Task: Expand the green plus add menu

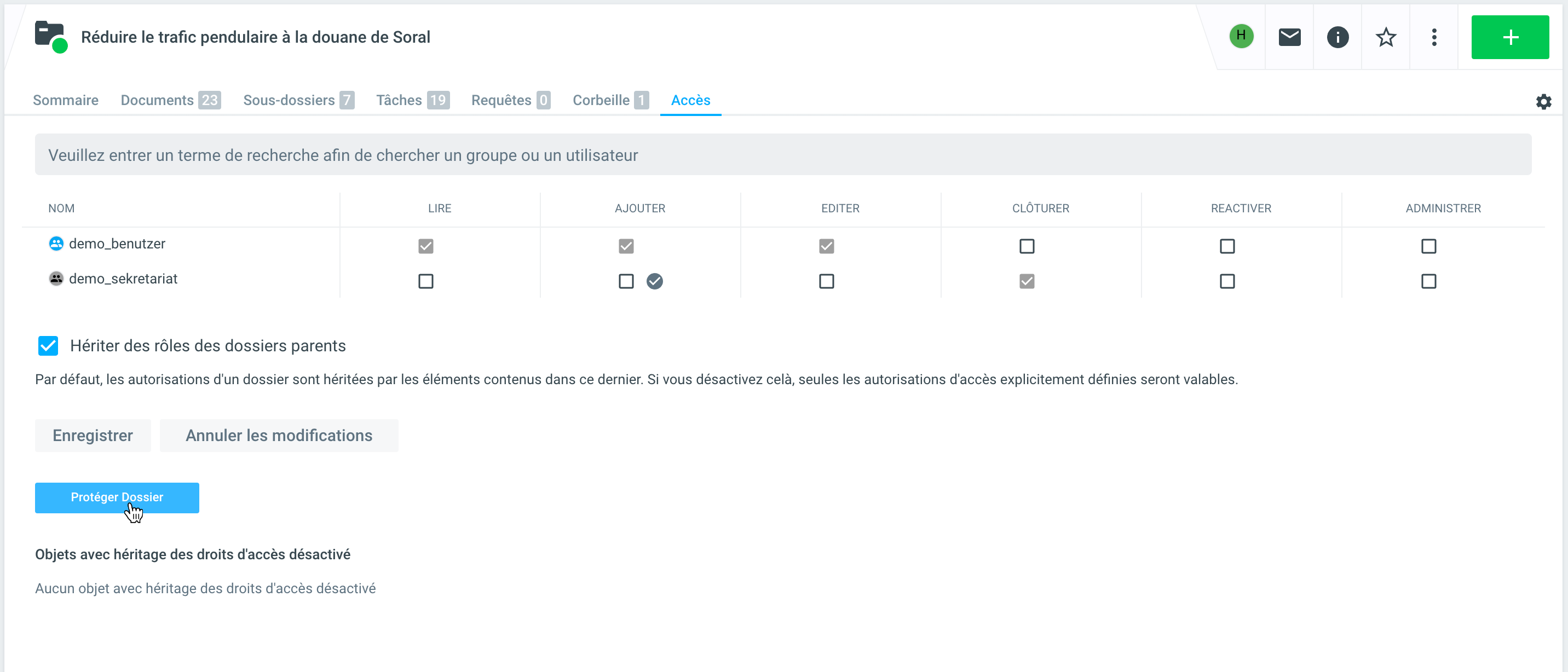Action: [x=1509, y=37]
